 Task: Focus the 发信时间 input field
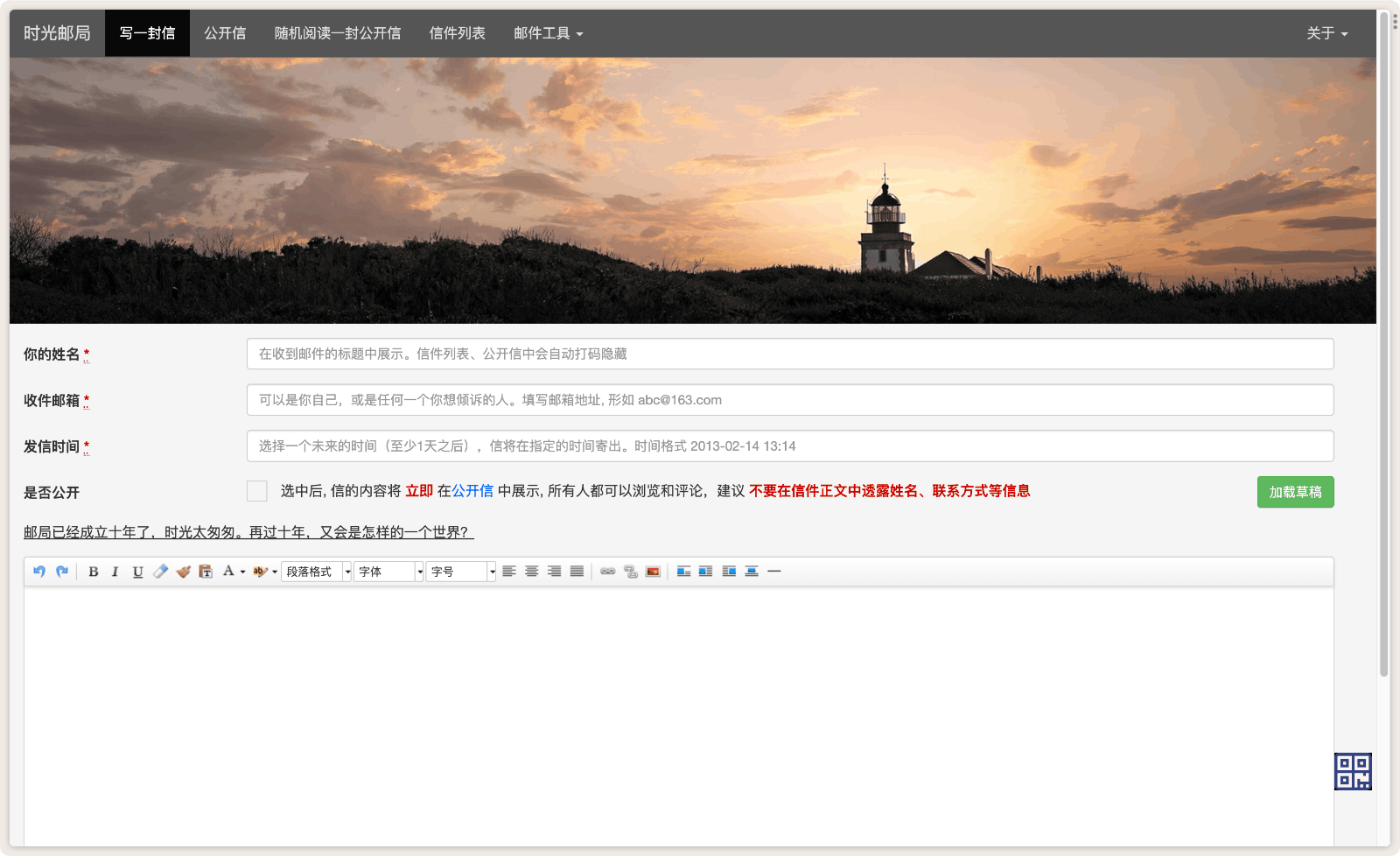tap(790, 446)
